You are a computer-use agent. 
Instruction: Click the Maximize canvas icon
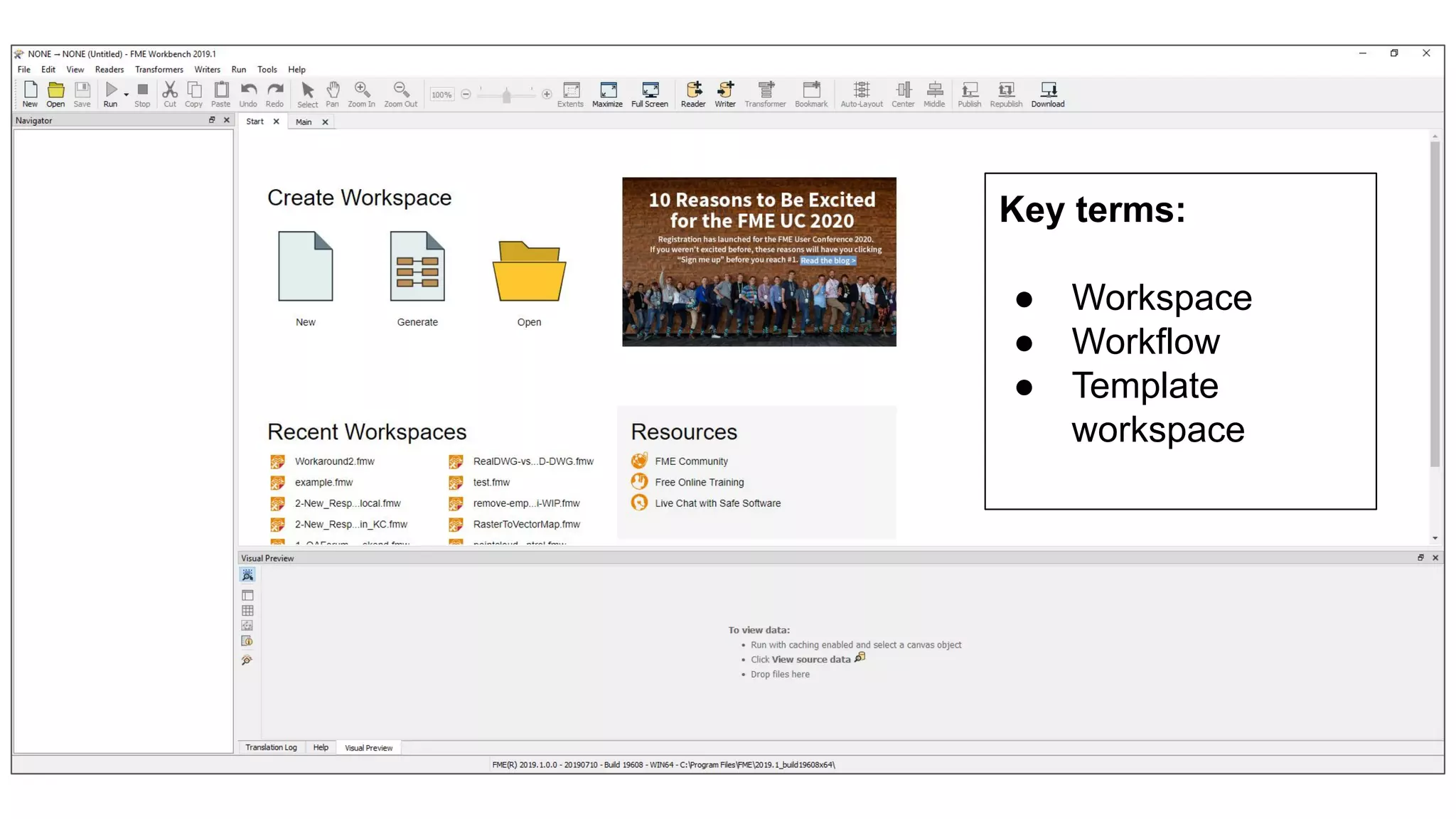[x=607, y=94]
